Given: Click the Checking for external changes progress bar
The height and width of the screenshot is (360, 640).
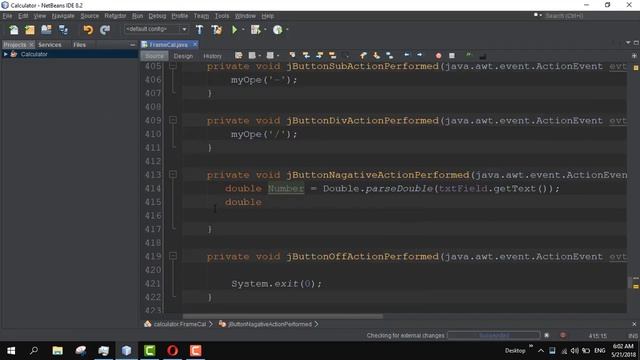Looking at the screenshot, I should tap(494, 336).
